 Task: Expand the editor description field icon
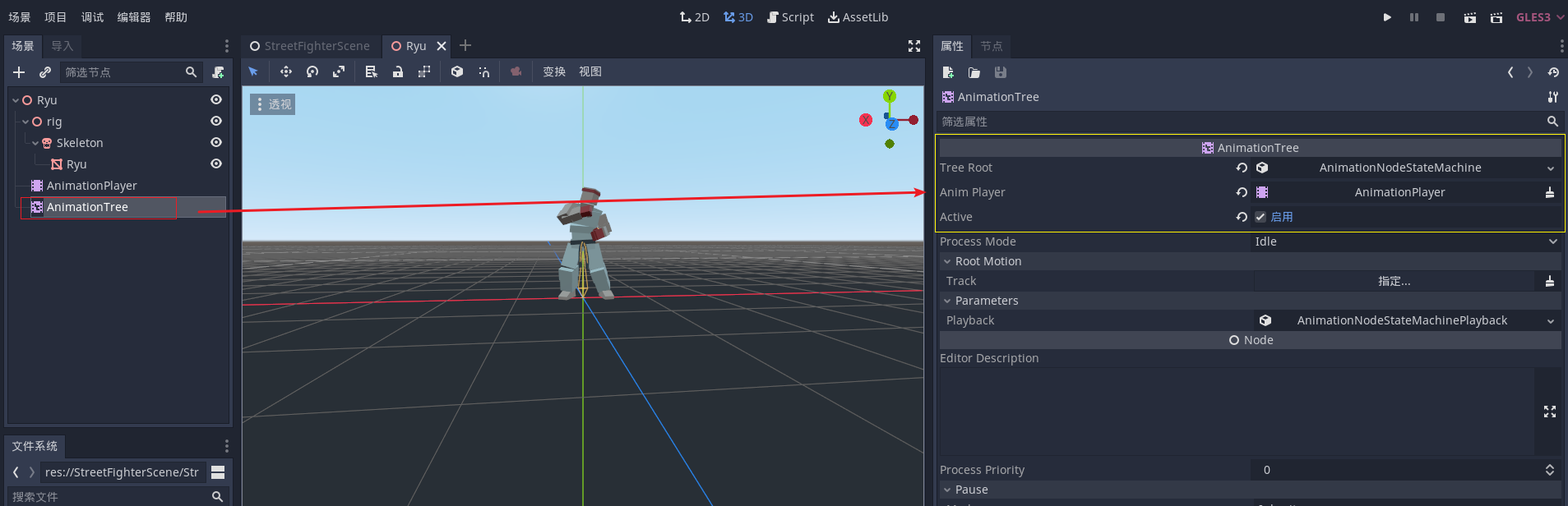[1550, 412]
